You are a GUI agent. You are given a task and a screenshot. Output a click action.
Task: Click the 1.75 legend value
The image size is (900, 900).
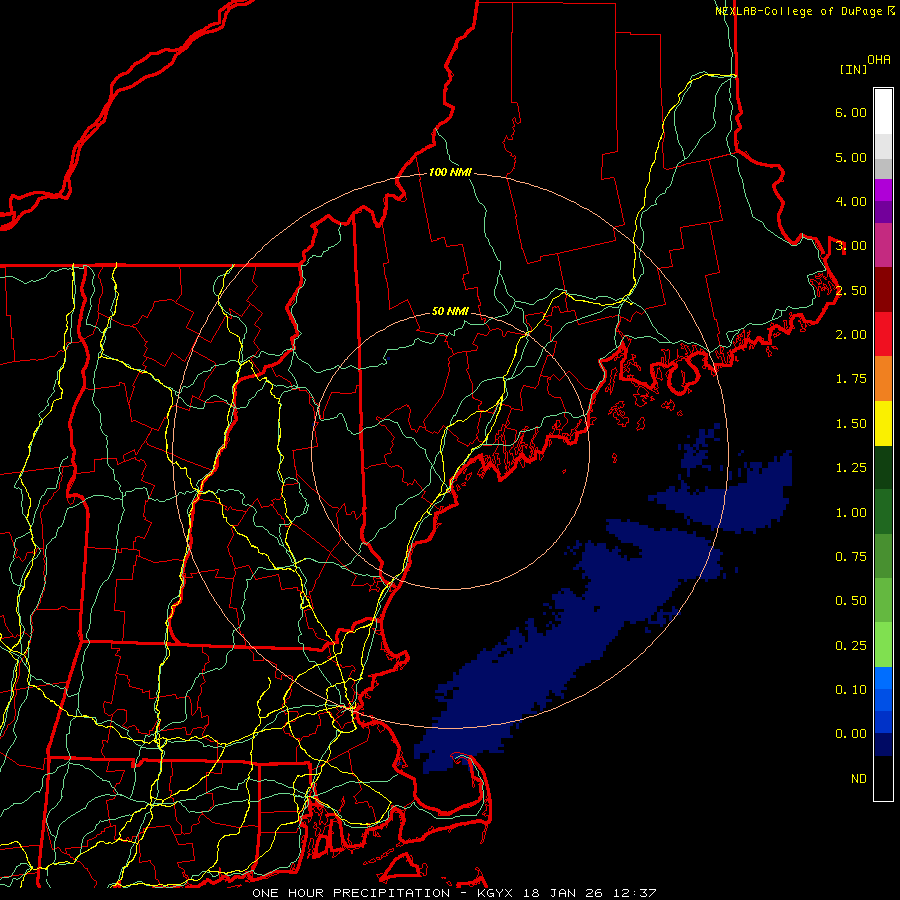coord(851,379)
